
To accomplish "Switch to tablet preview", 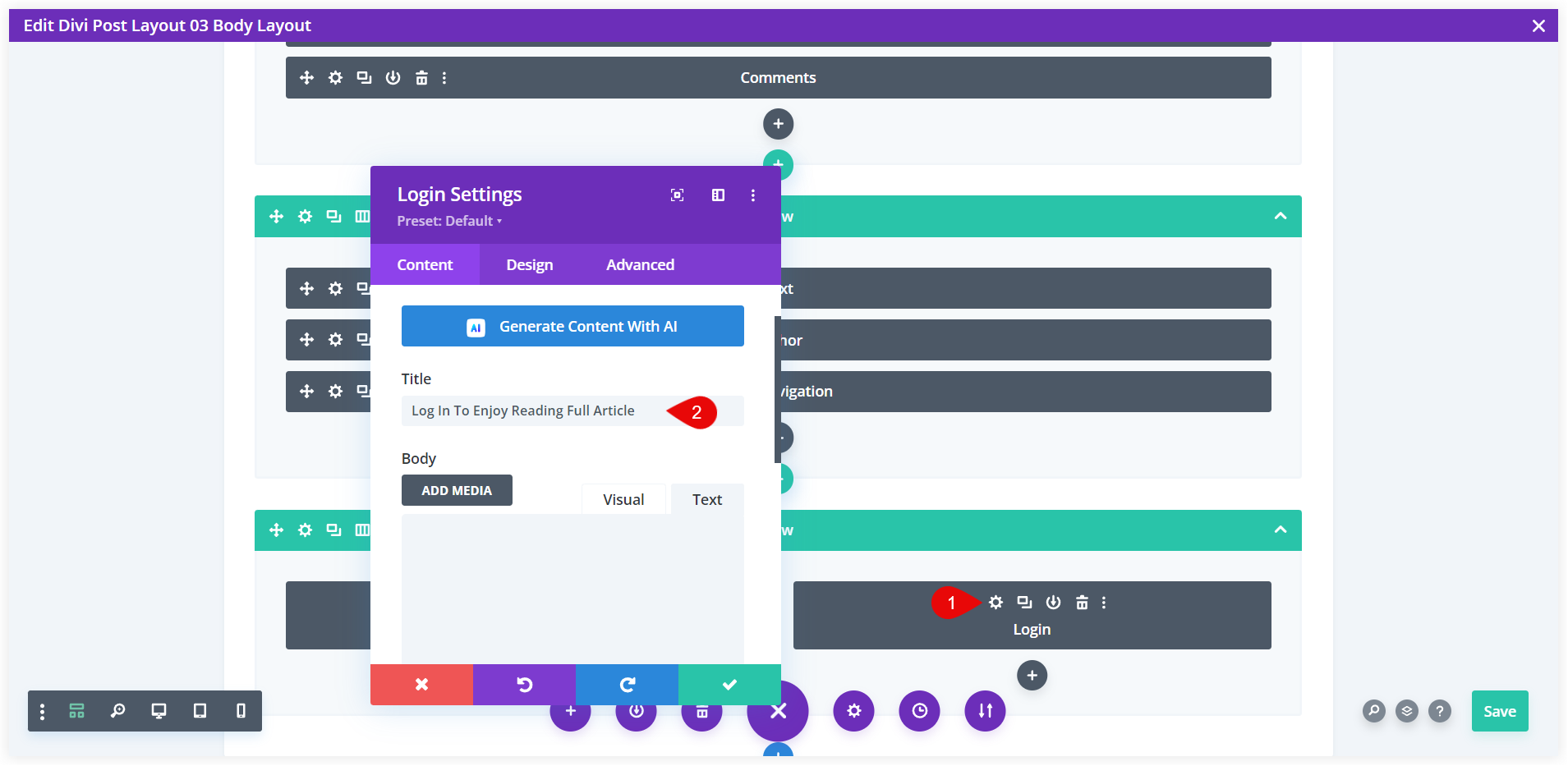I will (x=200, y=711).
